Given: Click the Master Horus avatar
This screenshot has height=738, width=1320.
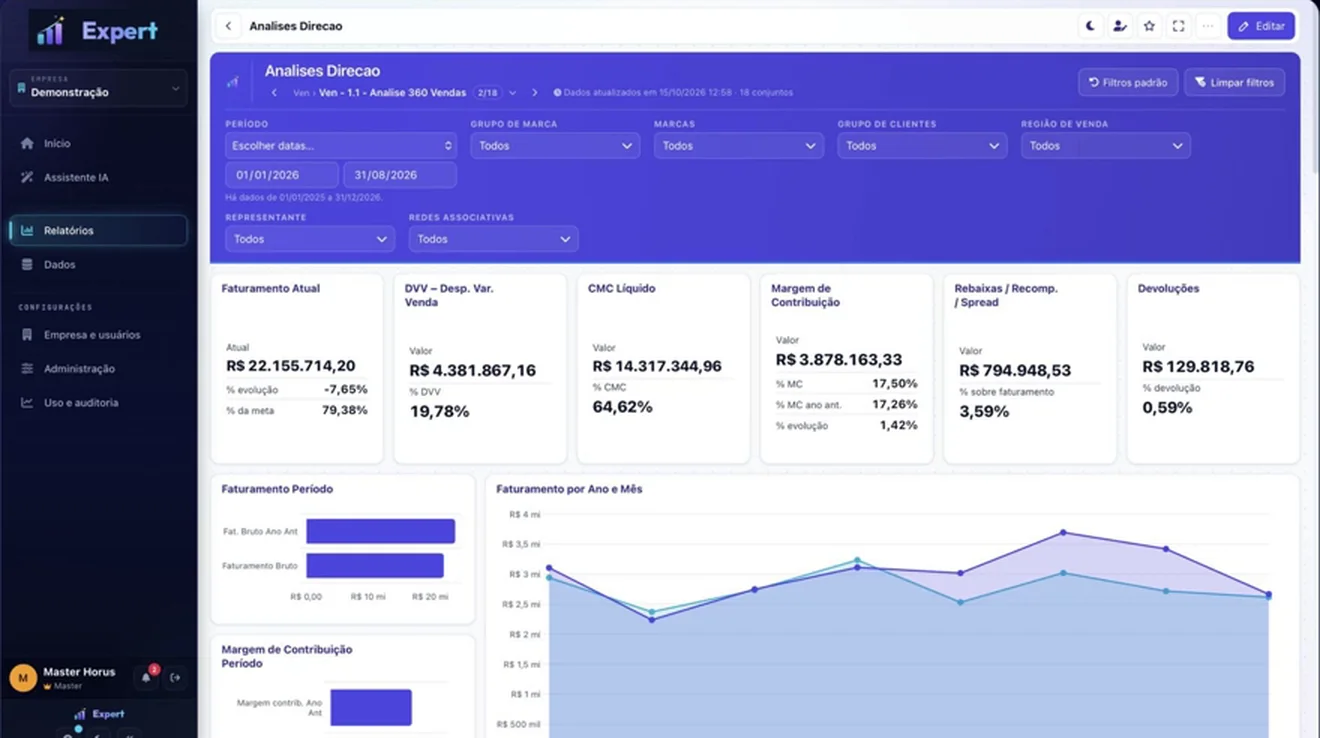Looking at the screenshot, I should click(x=23, y=678).
